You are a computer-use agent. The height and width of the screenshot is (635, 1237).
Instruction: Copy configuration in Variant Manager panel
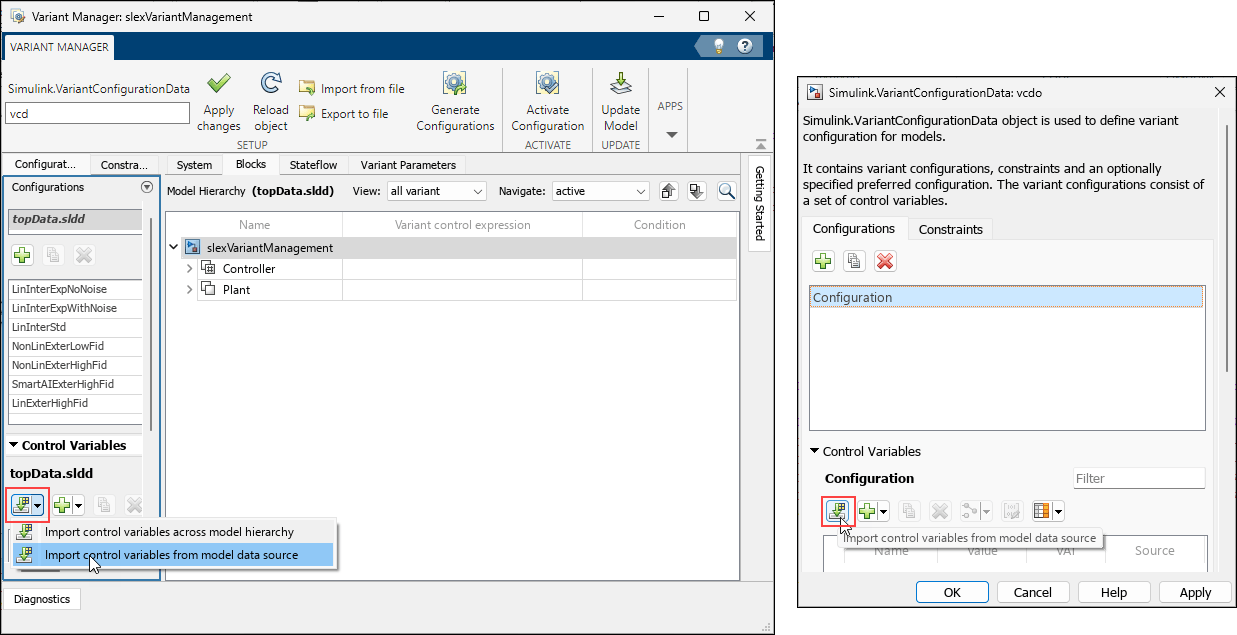pos(54,255)
